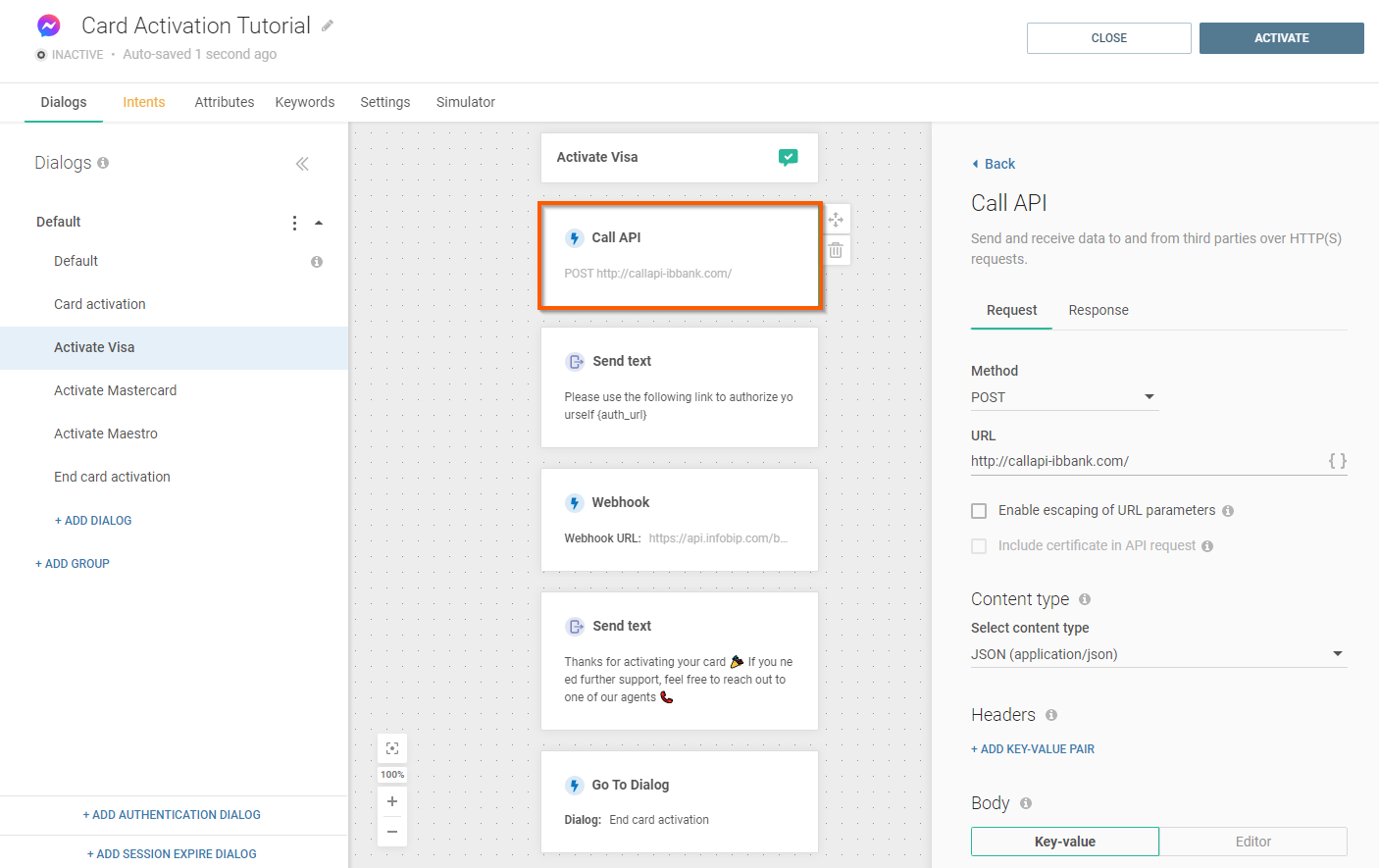Open the Method dropdown showing POST
1379x868 pixels.
click(1064, 397)
